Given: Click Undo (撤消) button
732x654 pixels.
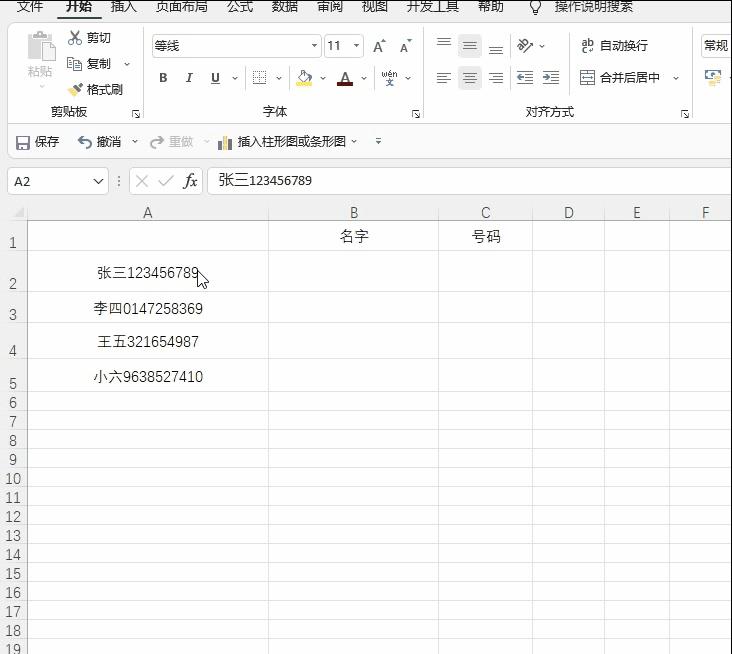Looking at the screenshot, I should point(99,142).
